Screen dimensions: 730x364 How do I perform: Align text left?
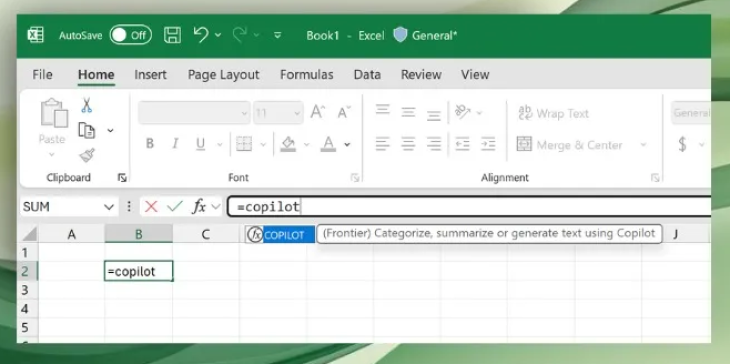point(383,144)
